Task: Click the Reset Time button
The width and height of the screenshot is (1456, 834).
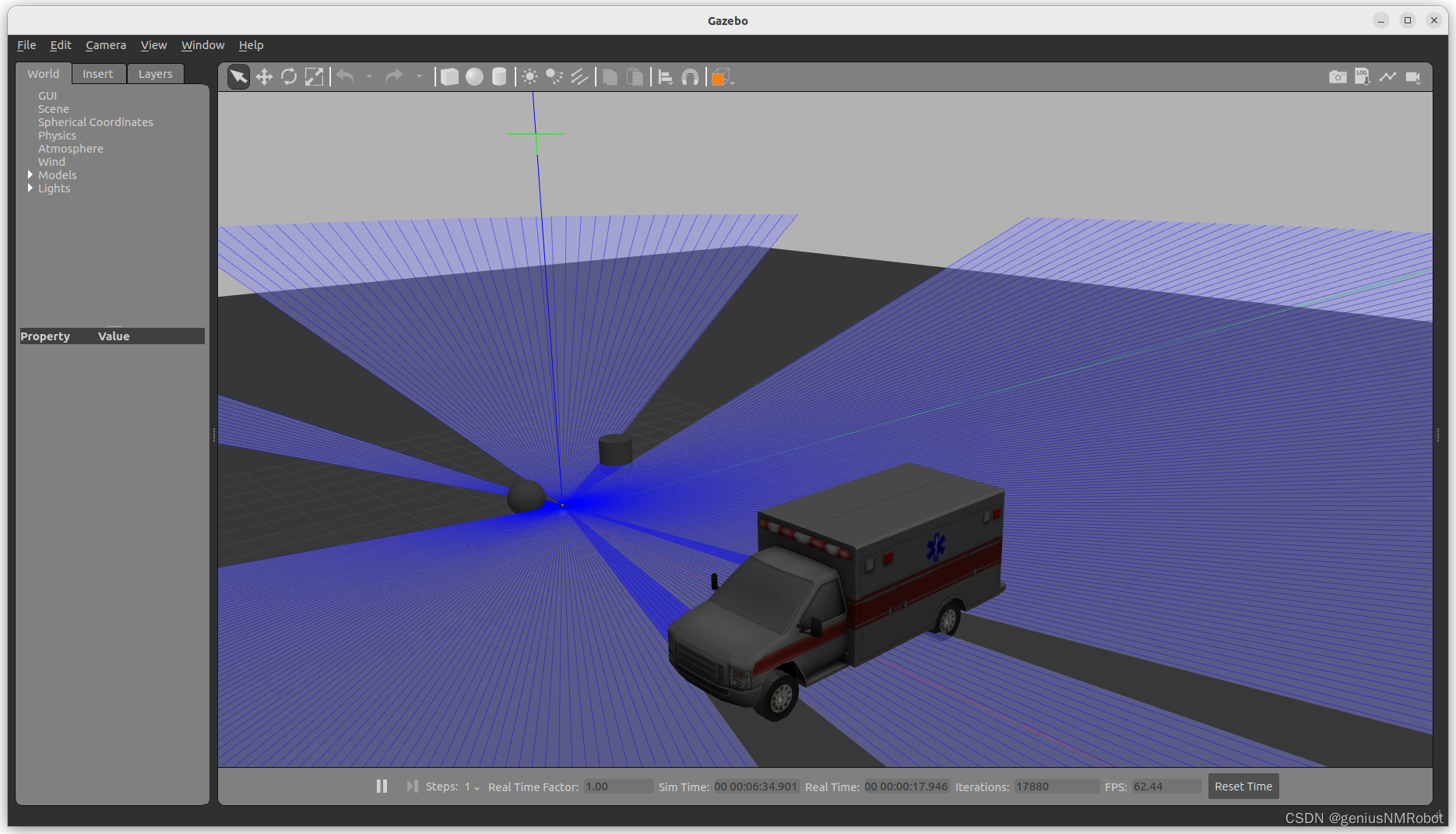Action: pyautogui.click(x=1243, y=786)
